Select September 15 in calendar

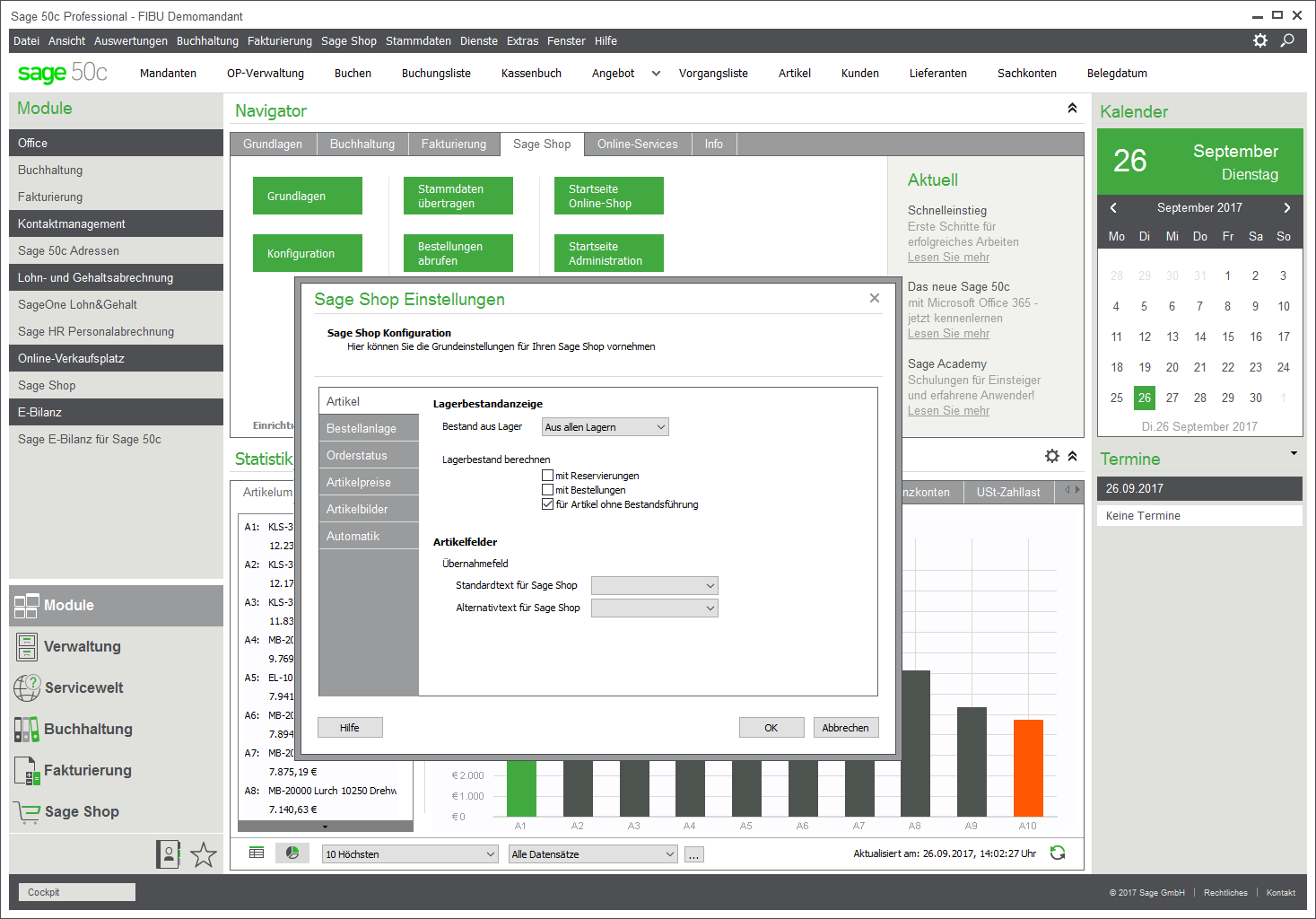1228,337
